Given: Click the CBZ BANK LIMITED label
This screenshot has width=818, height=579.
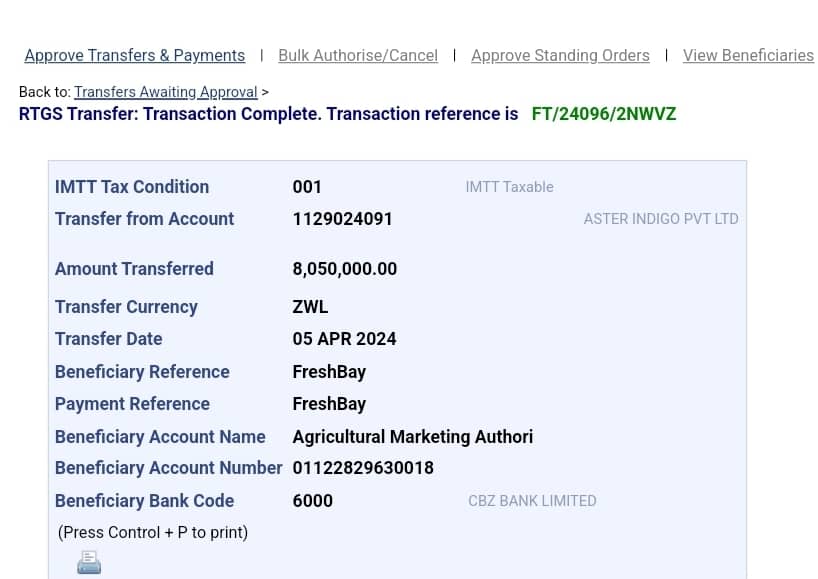Looking at the screenshot, I should [x=532, y=501].
